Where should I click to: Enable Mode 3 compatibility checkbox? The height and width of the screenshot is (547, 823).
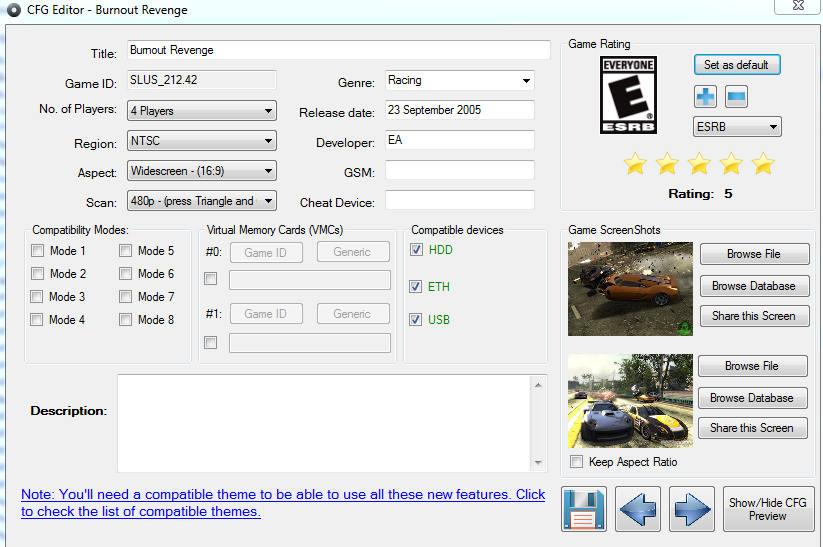[37, 297]
